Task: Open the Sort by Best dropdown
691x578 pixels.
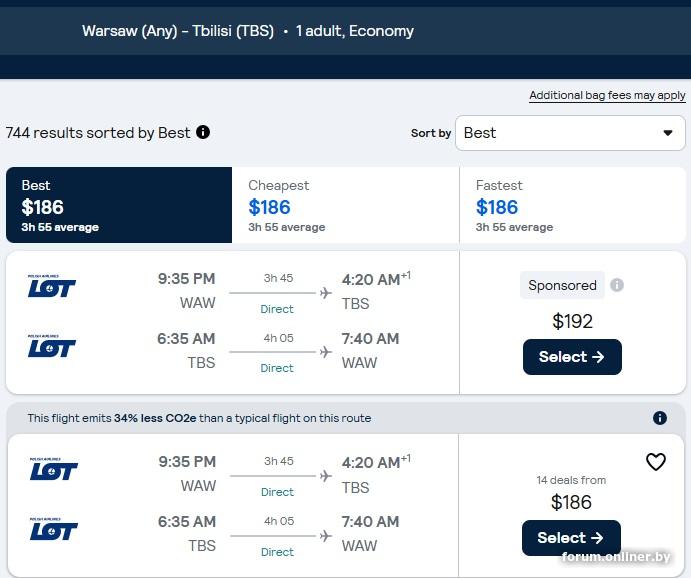Action: [x=570, y=133]
